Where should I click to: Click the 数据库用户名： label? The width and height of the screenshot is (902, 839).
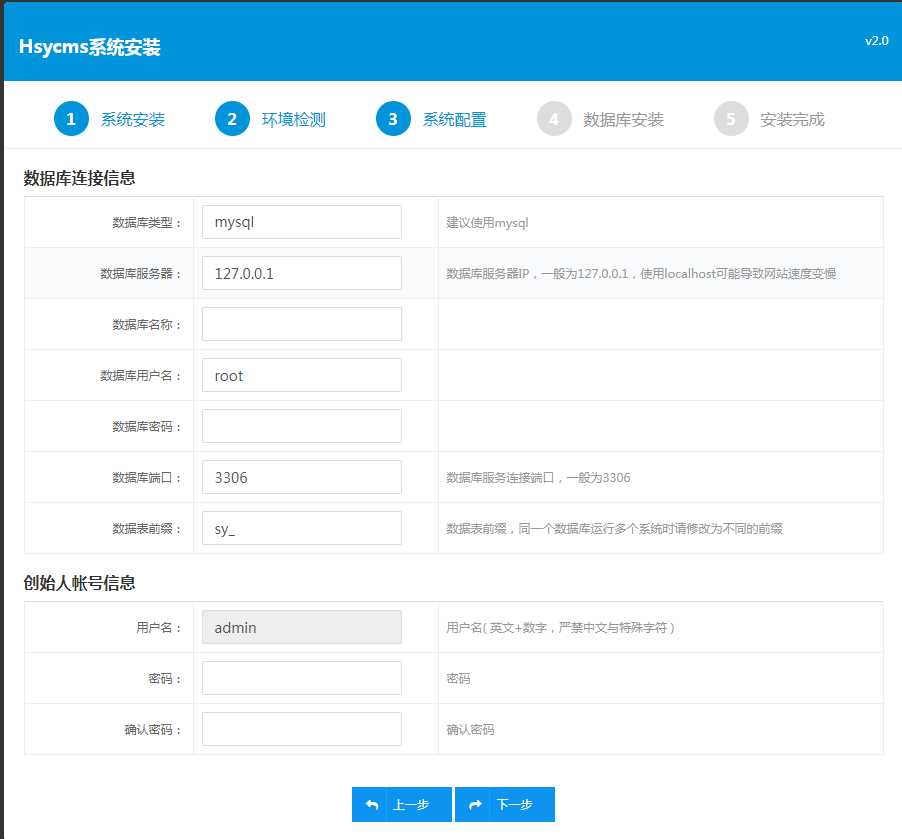(141, 376)
